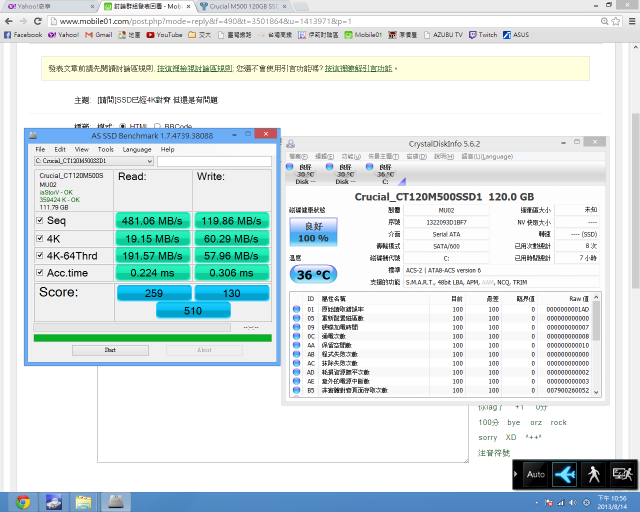Insert the 'sorry' emoticon text link
Viewport: 640px width, 512px height.
pyautogui.click(x=488, y=438)
